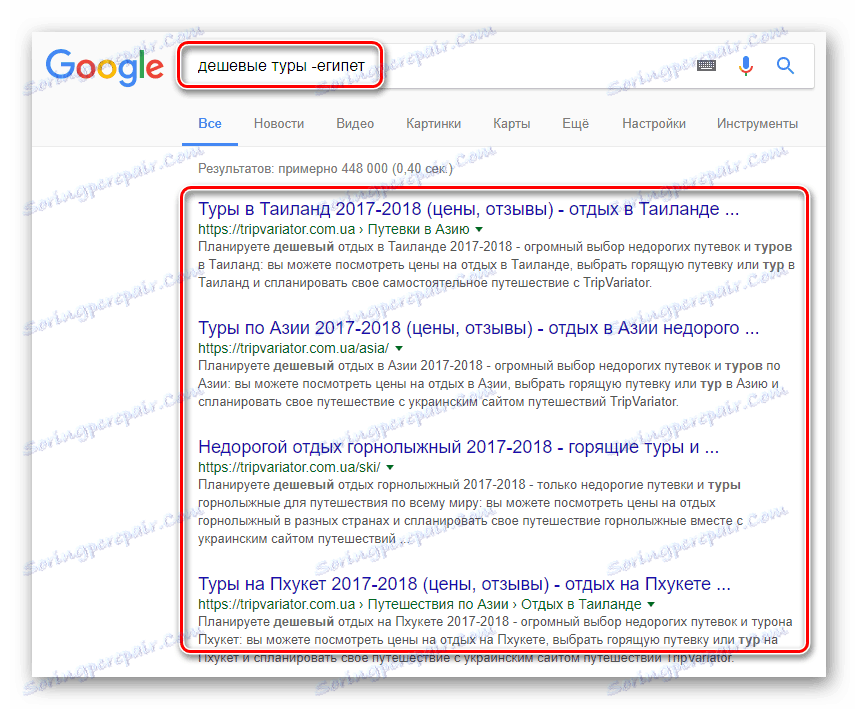This screenshot has height=709, width=858.
Task: Open the Туры по Азии 2017-2018 result
Action: click(479, 329)
